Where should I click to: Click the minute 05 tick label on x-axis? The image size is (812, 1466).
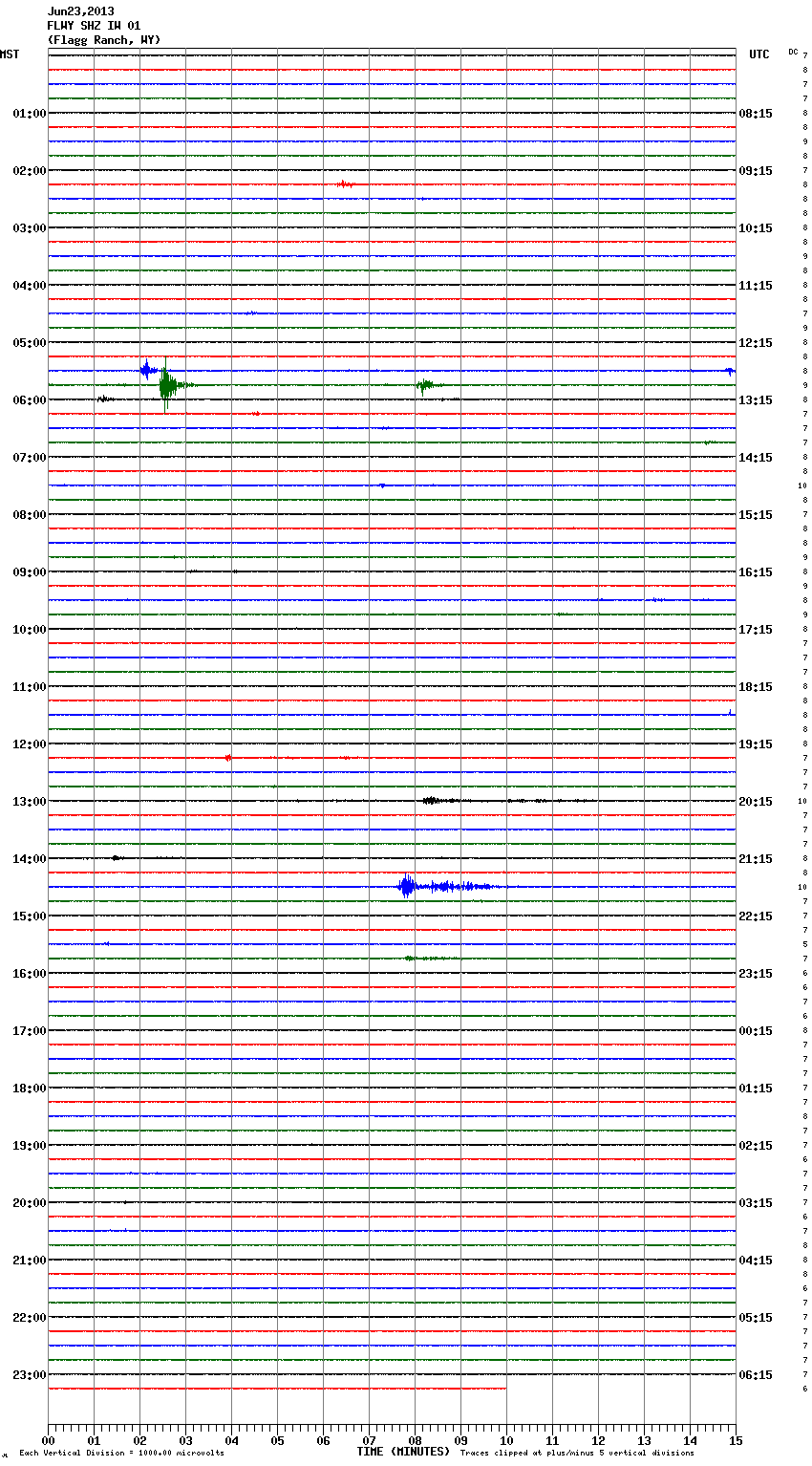pyautogui.click(x=277, y=1440)
